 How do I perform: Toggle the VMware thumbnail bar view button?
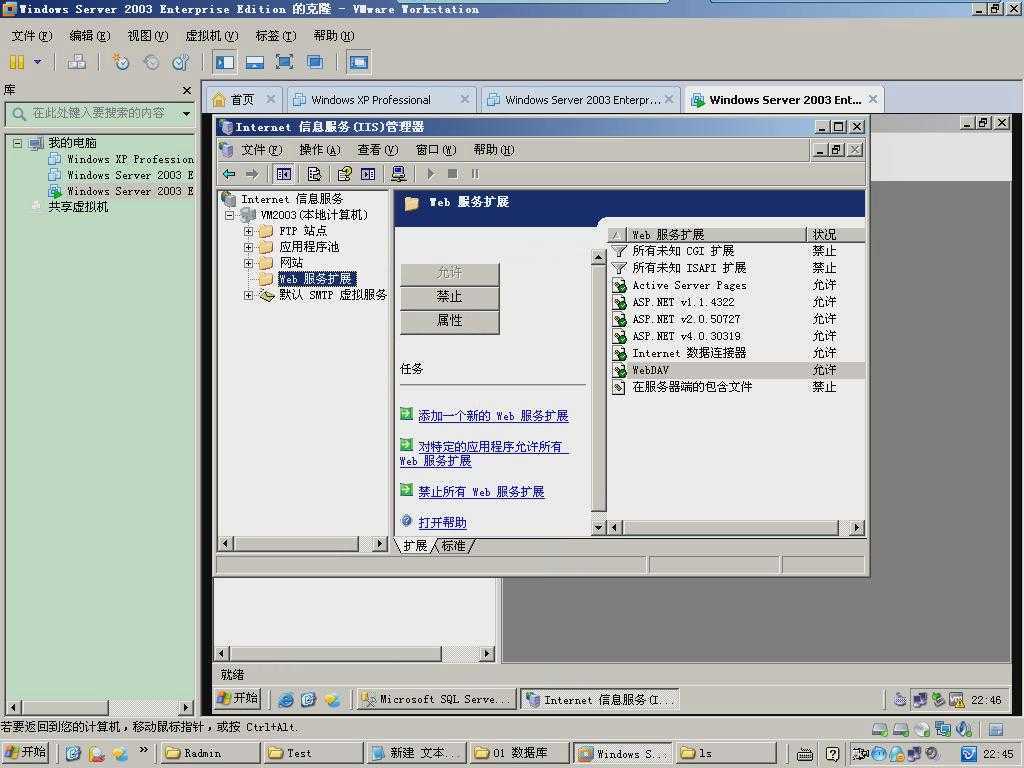255,62
